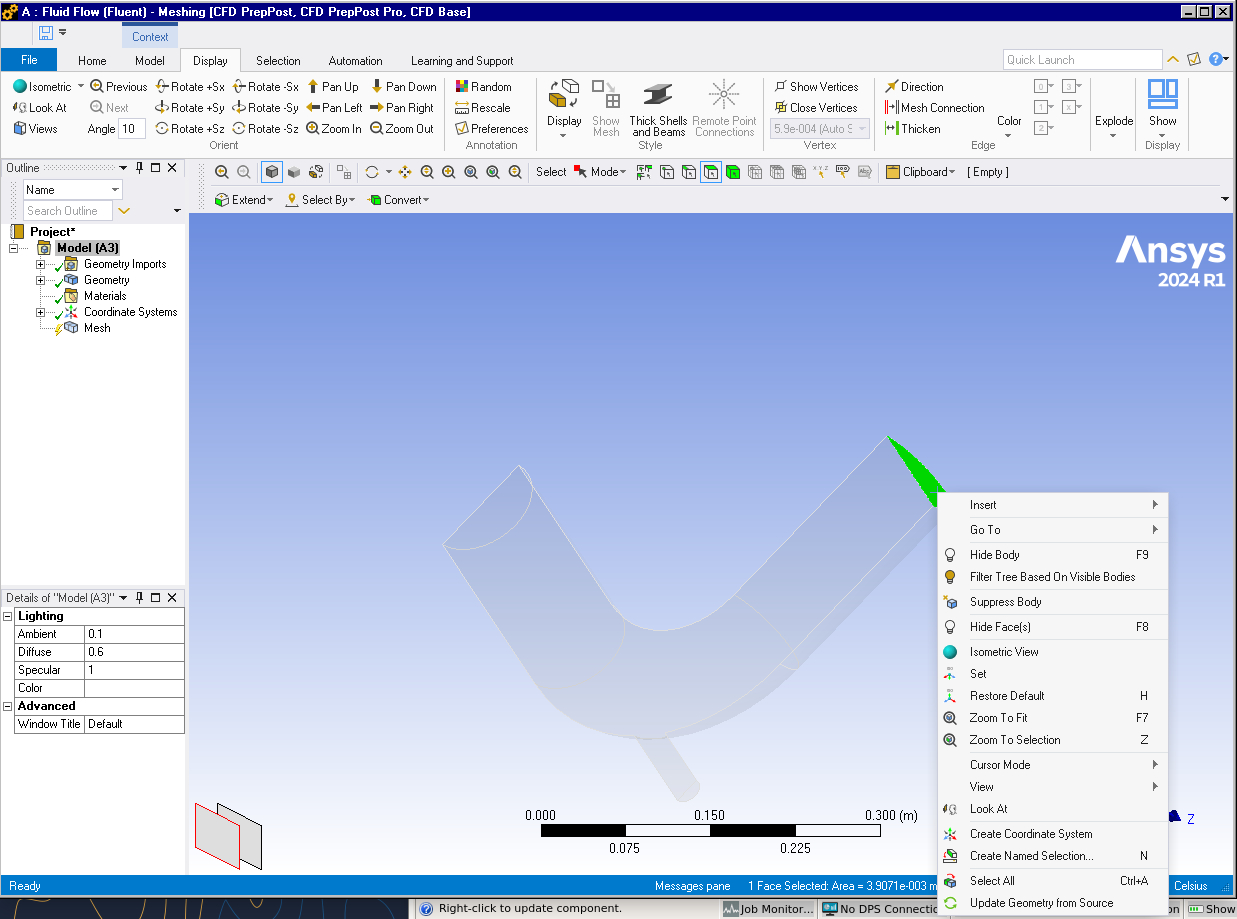Switch to the Selection ribbon tab
The image size is (1237, 919).
[x=278, y=61]
